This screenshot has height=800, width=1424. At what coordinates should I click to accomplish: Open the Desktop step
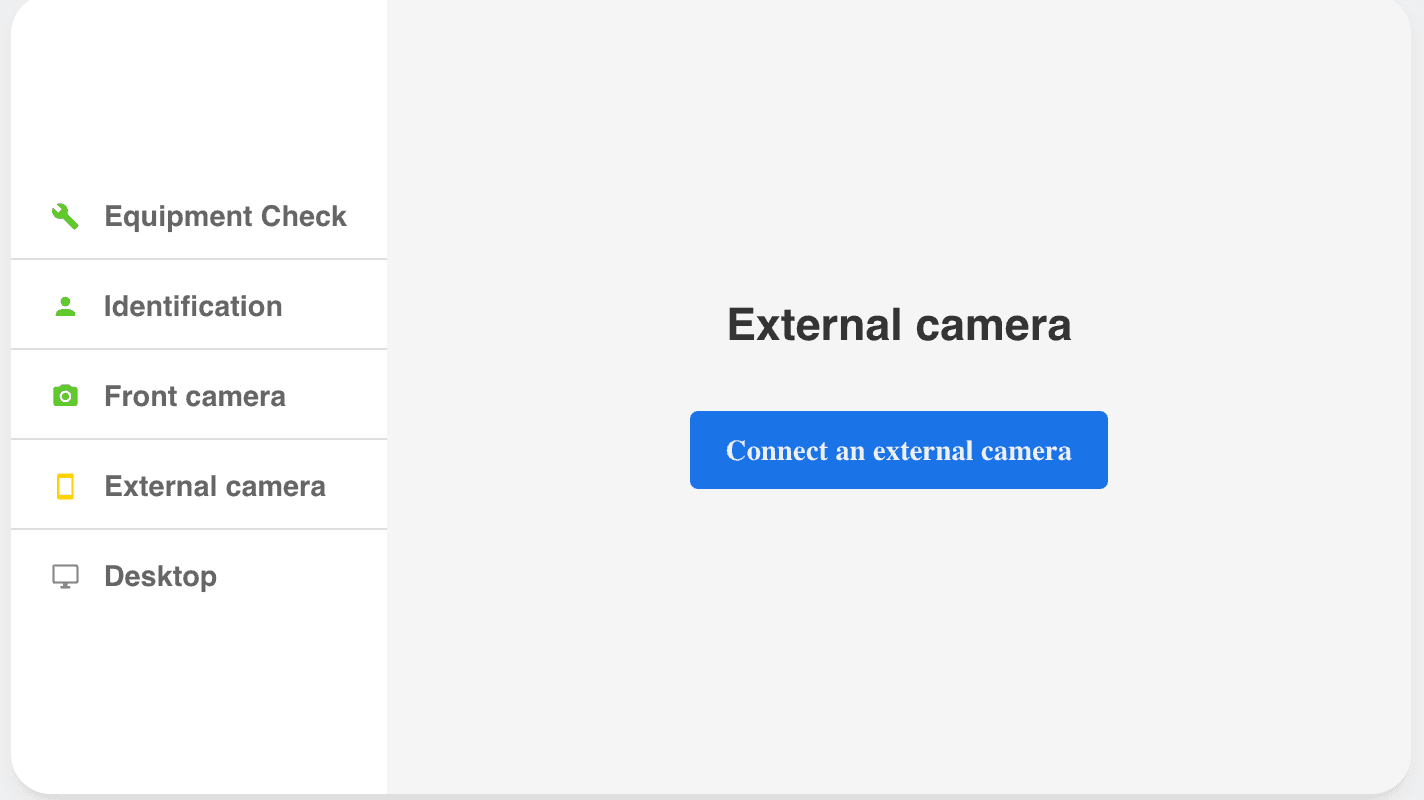(199, 576)
